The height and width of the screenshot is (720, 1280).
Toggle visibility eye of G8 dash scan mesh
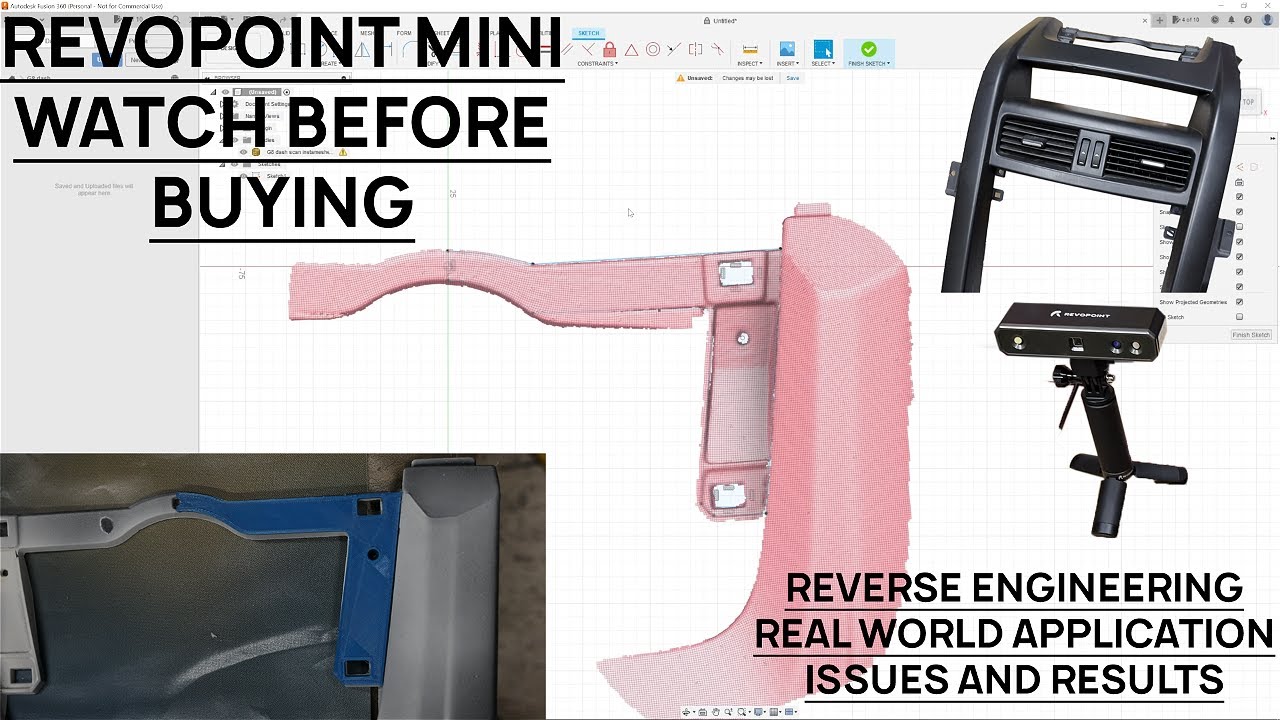pyautogui.click(x=243, y=152)
